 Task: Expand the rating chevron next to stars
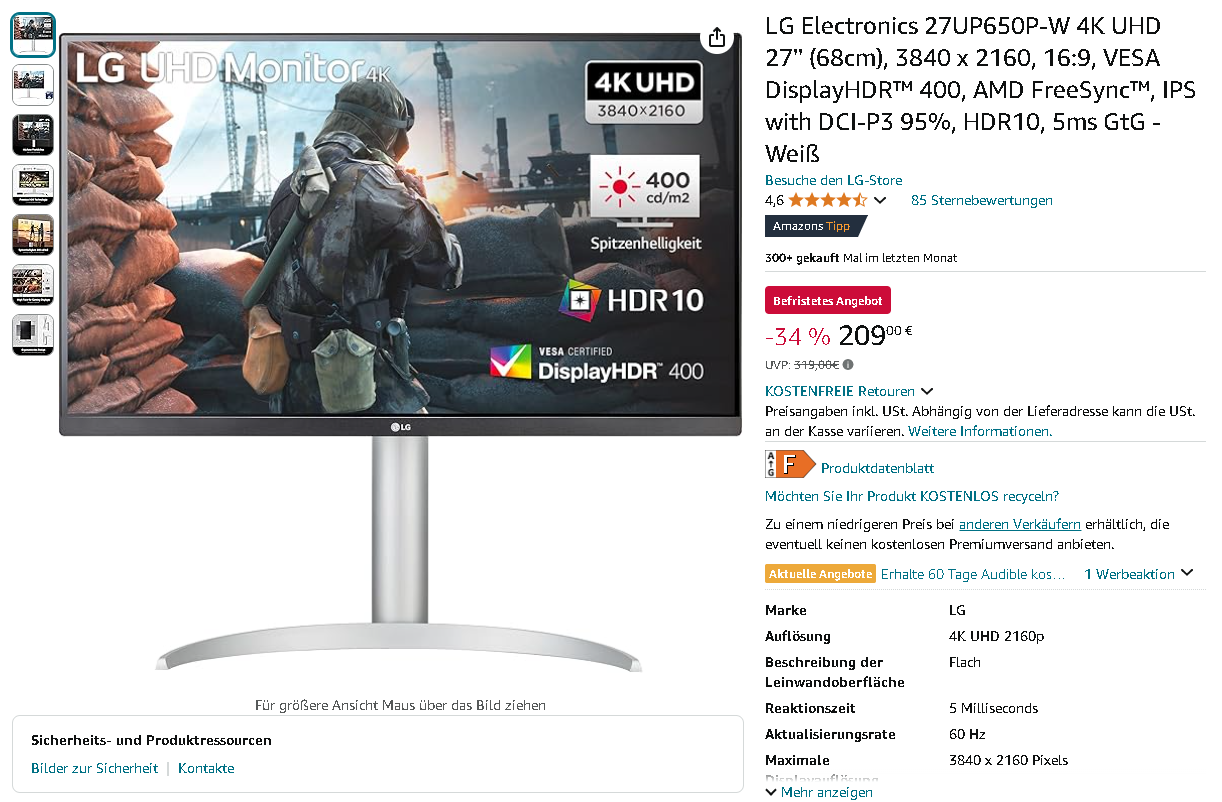coord(880,200)
